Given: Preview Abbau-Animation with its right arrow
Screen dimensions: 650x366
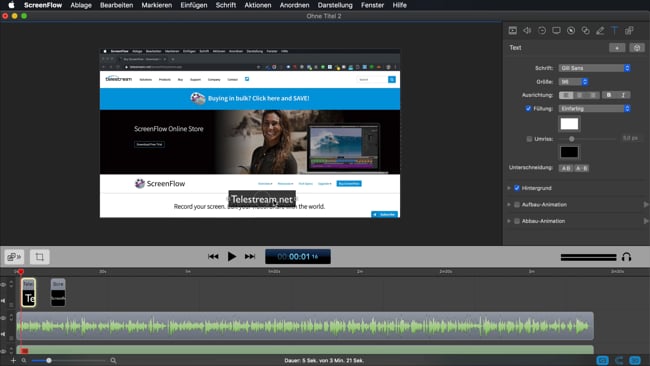Looking at the screenshot, I should [645, 221].
